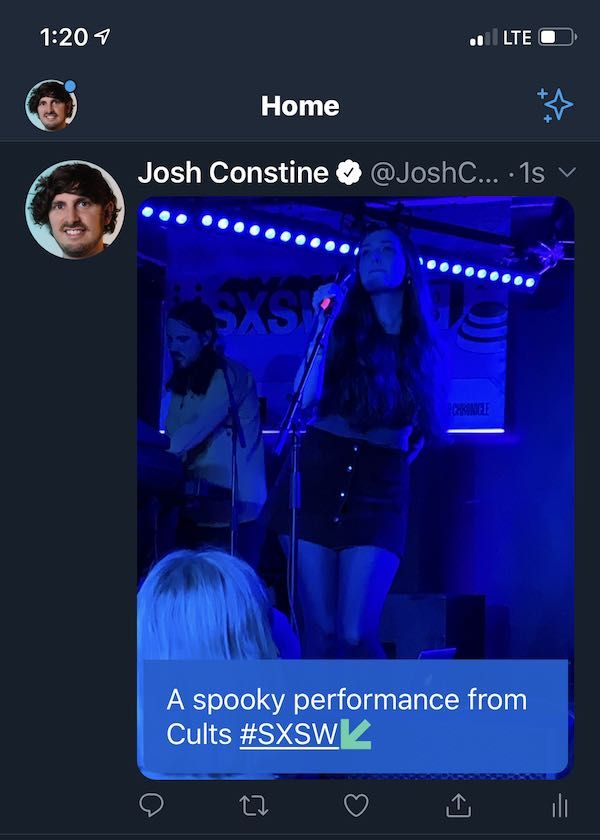Screen dimensions: 600x840
Task: Tap the reply speech bubble icon
Action: pos(151,805)
